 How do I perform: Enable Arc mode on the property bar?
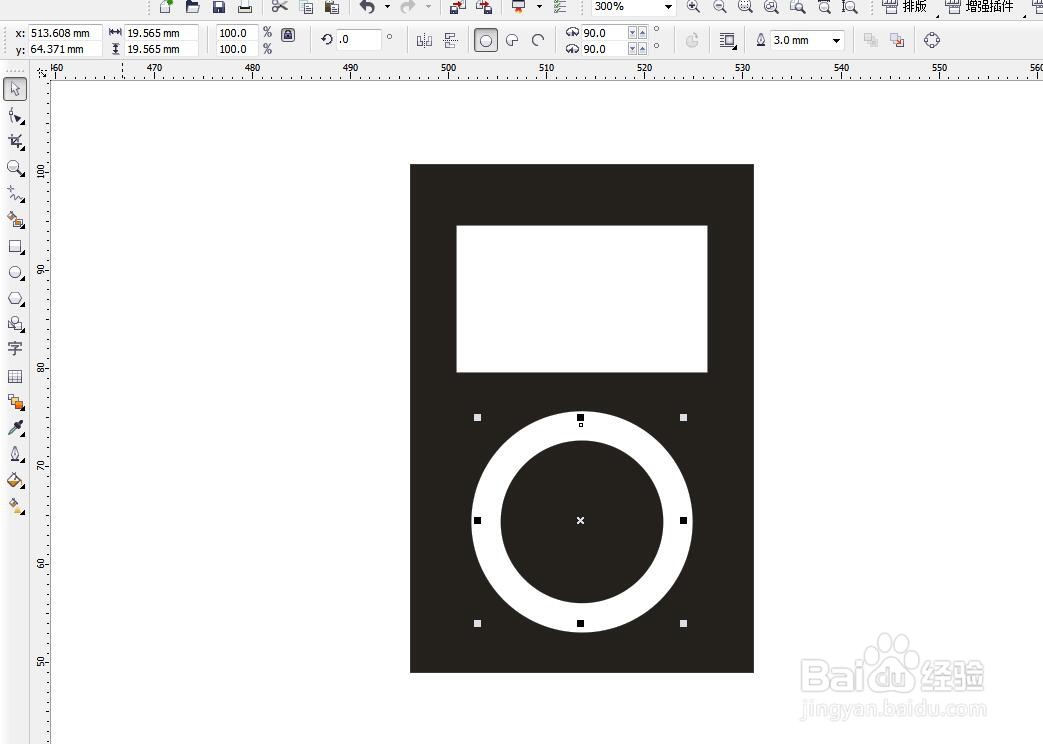[x=537, y=39]
